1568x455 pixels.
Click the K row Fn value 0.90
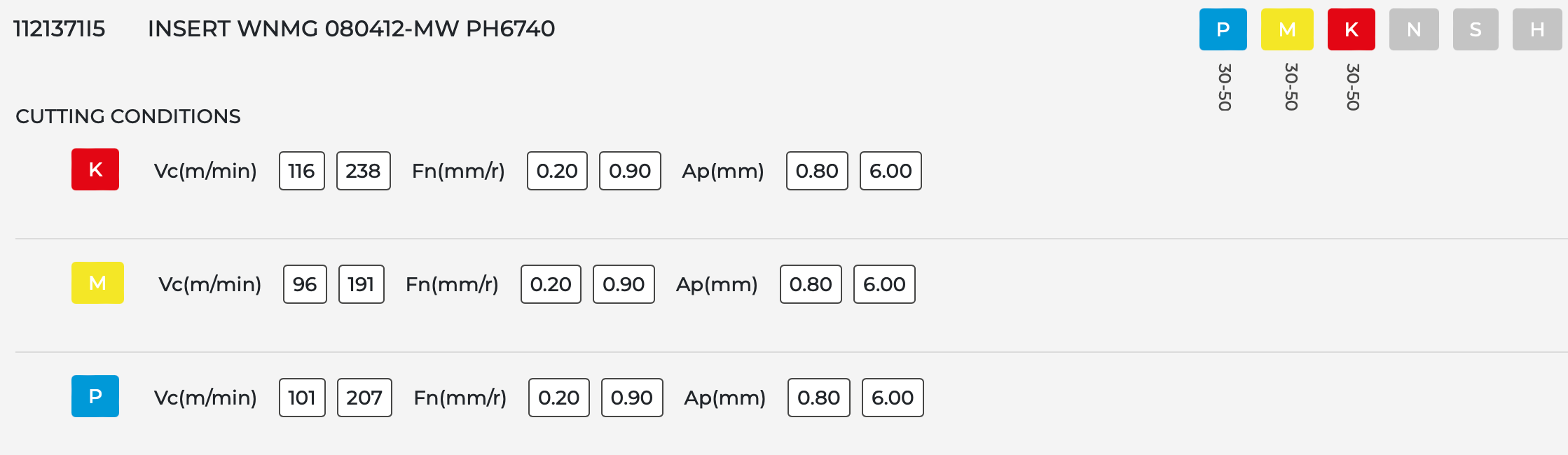point(630,171)
